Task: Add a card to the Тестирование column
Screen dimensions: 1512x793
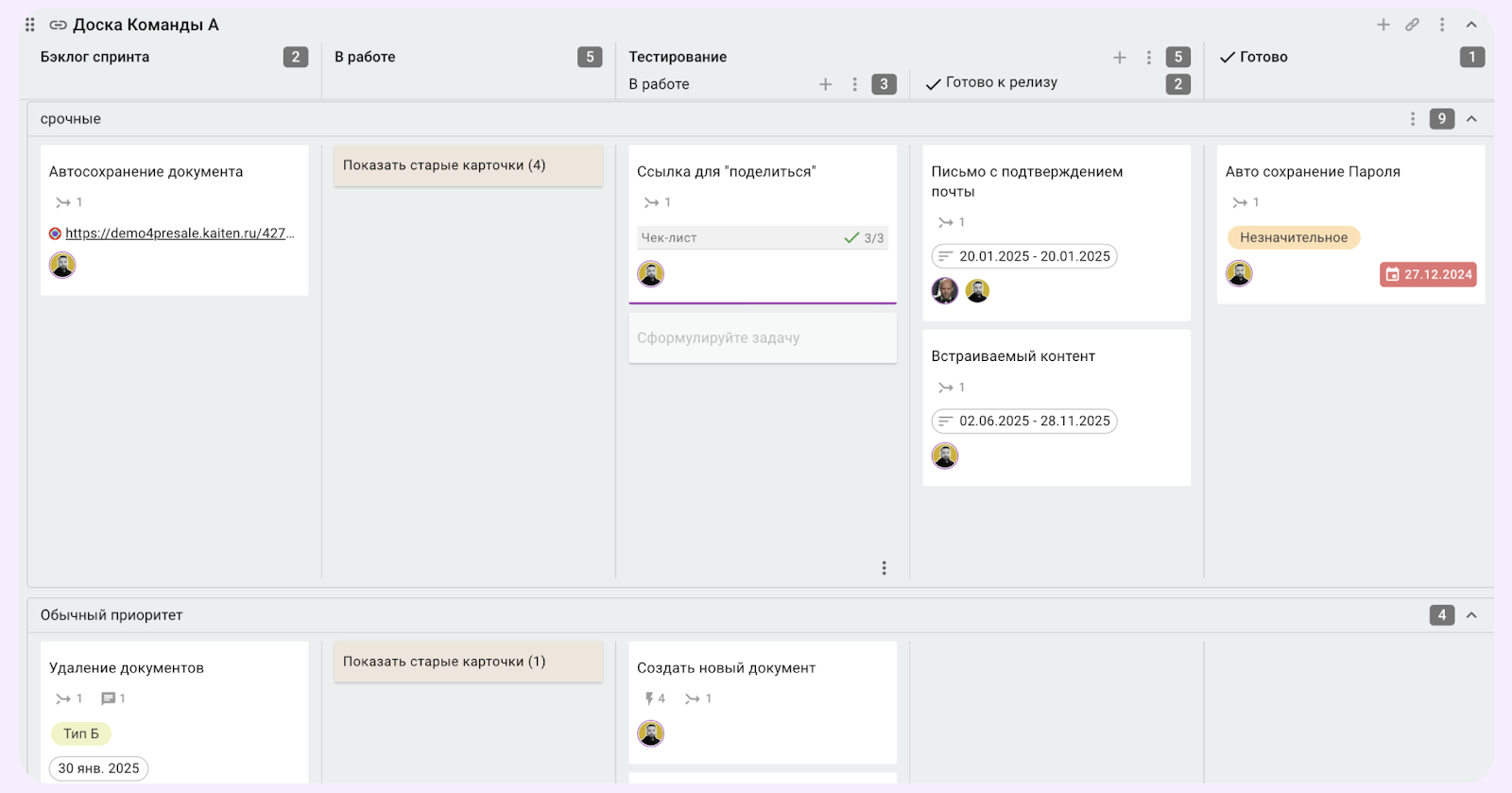Action: 1120,58
